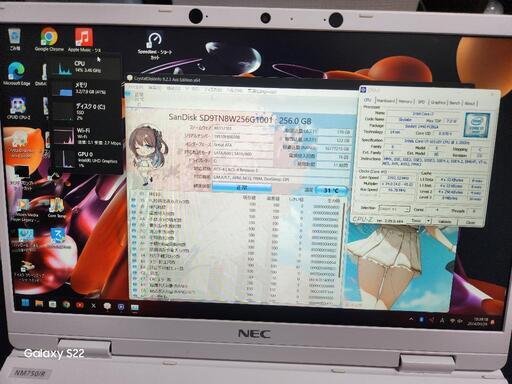Select the CPU entry in performance summary
Viewport: 512px width, 384px height.
point(86,67)
